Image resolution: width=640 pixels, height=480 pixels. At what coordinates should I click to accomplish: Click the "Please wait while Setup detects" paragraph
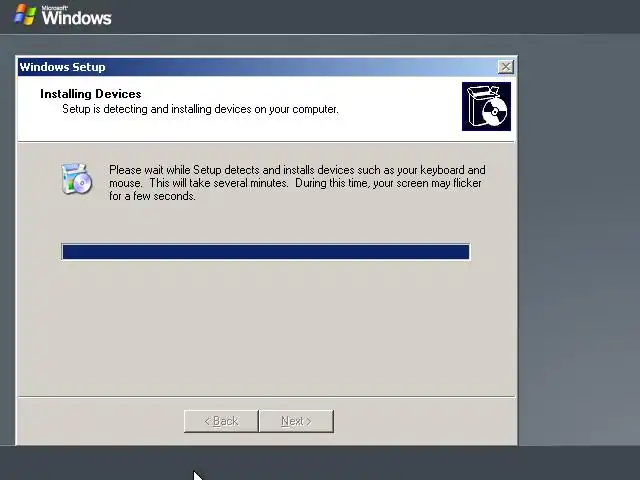[297, 183]
